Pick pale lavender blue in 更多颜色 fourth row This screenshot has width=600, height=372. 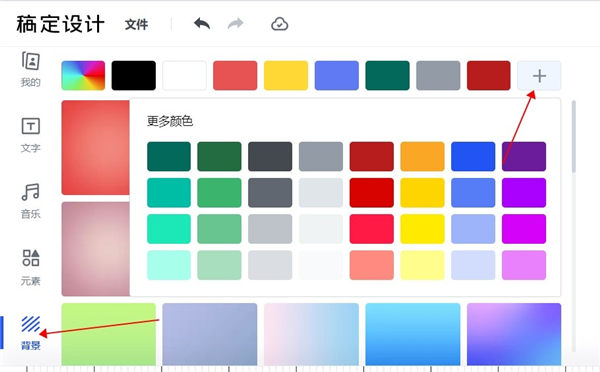click(473, 265)
